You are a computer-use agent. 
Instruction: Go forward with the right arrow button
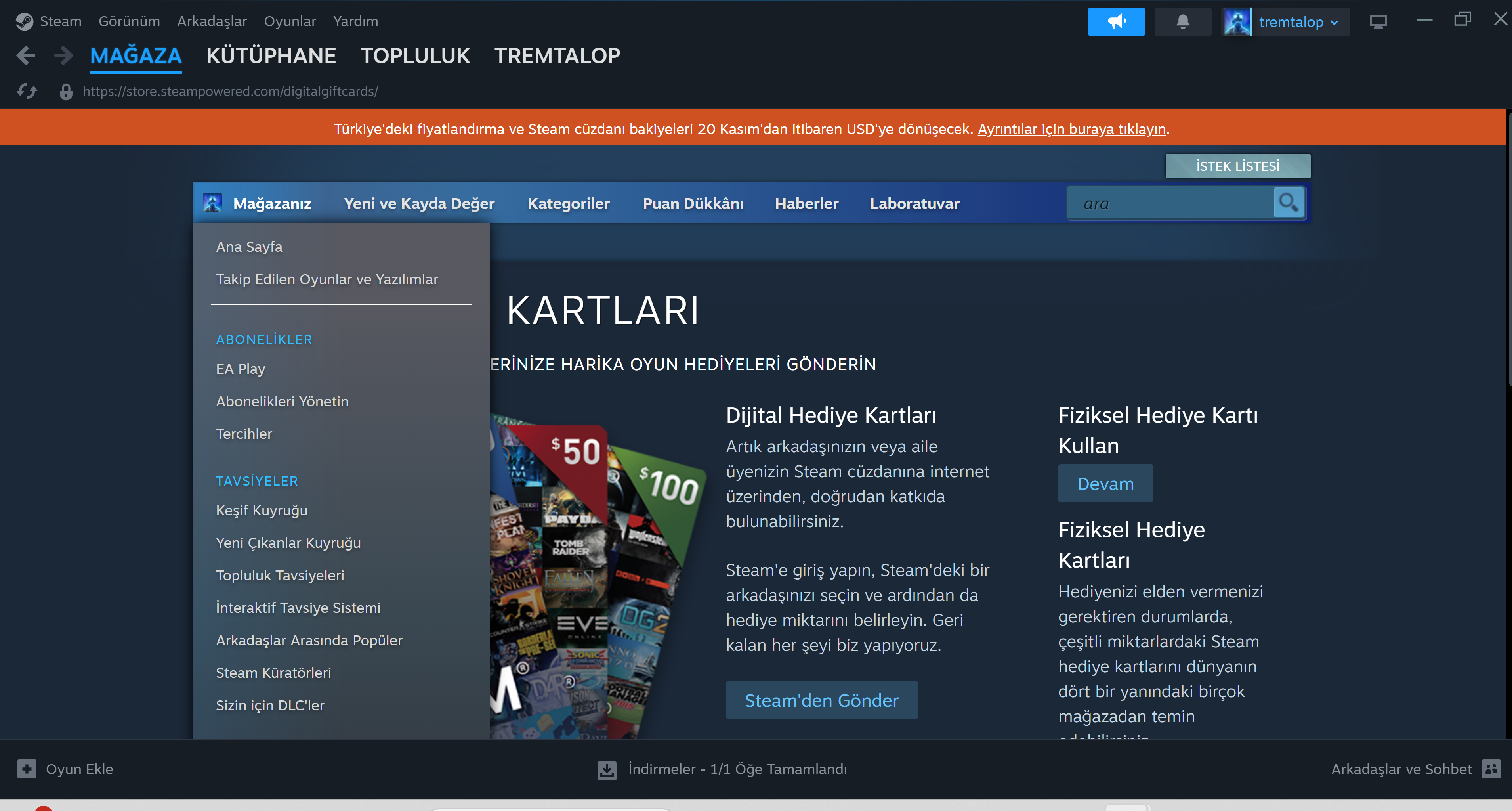tap(63, 56)
